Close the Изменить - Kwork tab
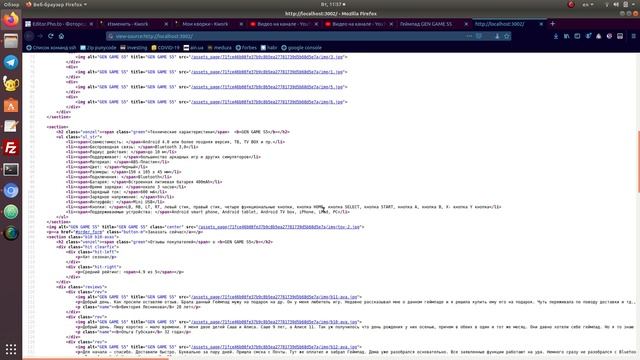Screen dimensions: 640x360 pos(166,24)
